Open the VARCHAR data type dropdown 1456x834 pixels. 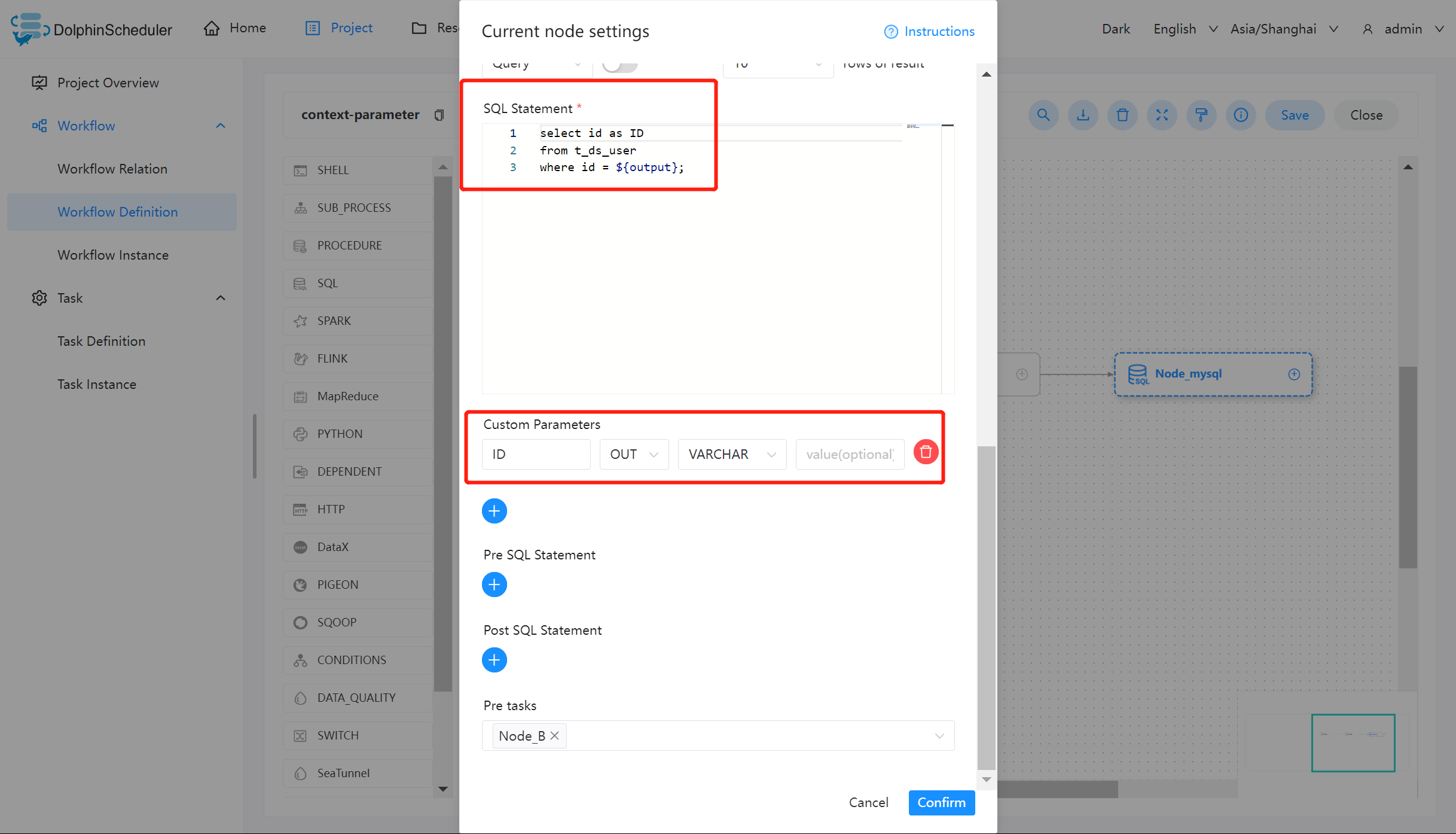click(732, 455)
